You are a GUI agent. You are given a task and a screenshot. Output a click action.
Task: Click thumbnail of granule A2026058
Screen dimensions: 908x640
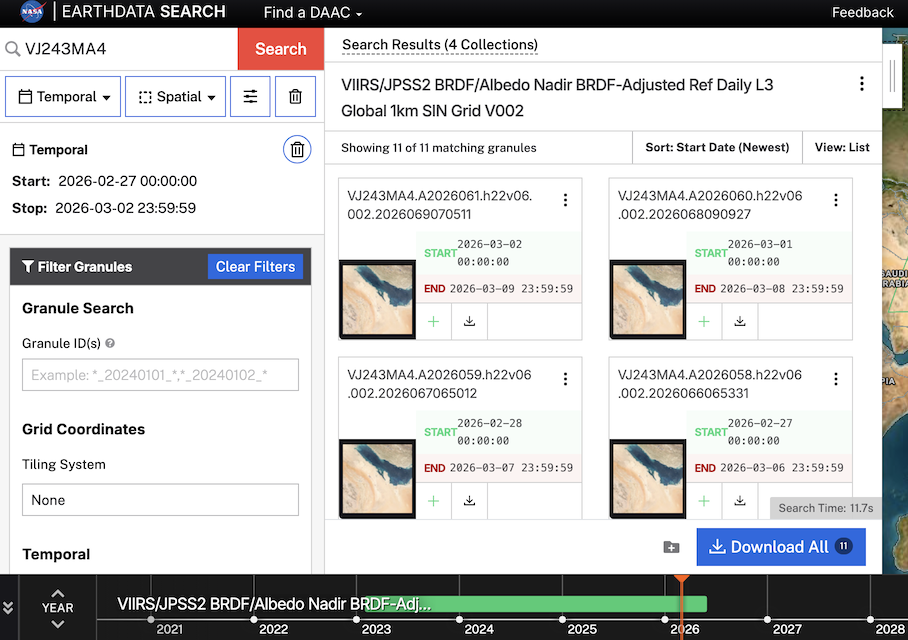(x=648, y=479)
